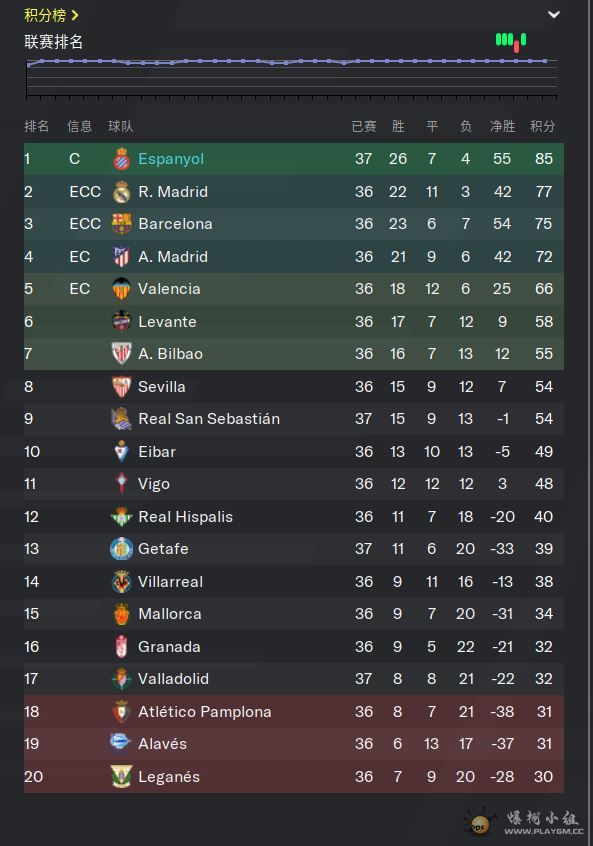Click the Barcelona club crest

[121, 223]
